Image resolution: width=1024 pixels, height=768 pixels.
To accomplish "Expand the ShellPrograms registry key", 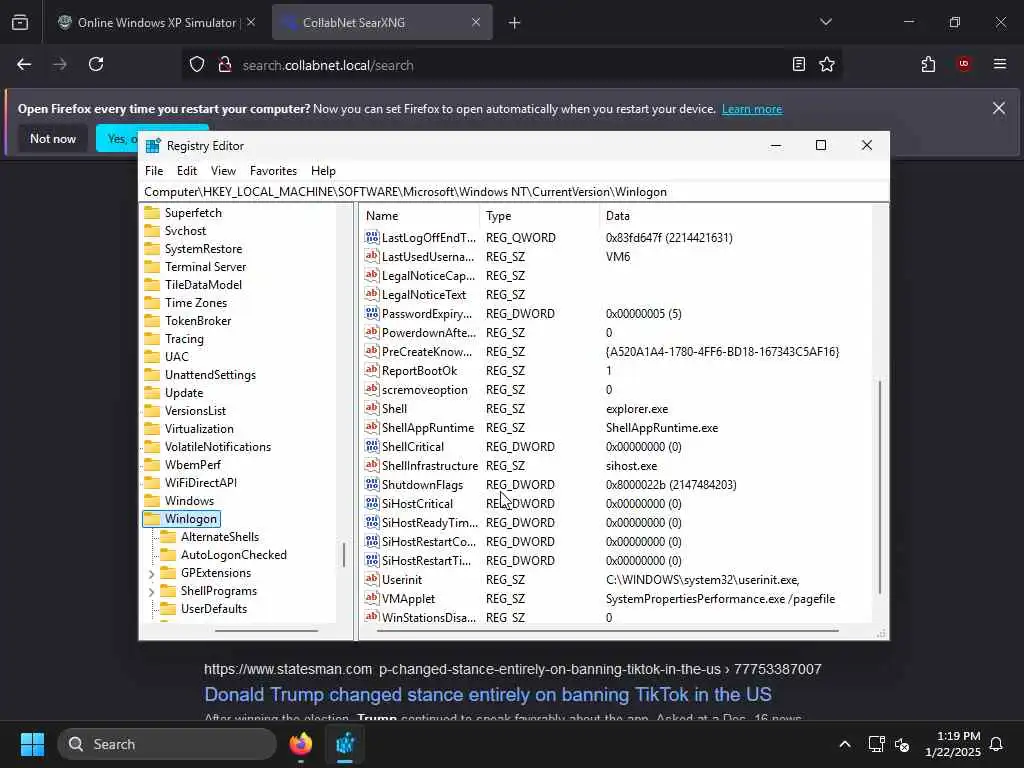I will tap(152, 592).
